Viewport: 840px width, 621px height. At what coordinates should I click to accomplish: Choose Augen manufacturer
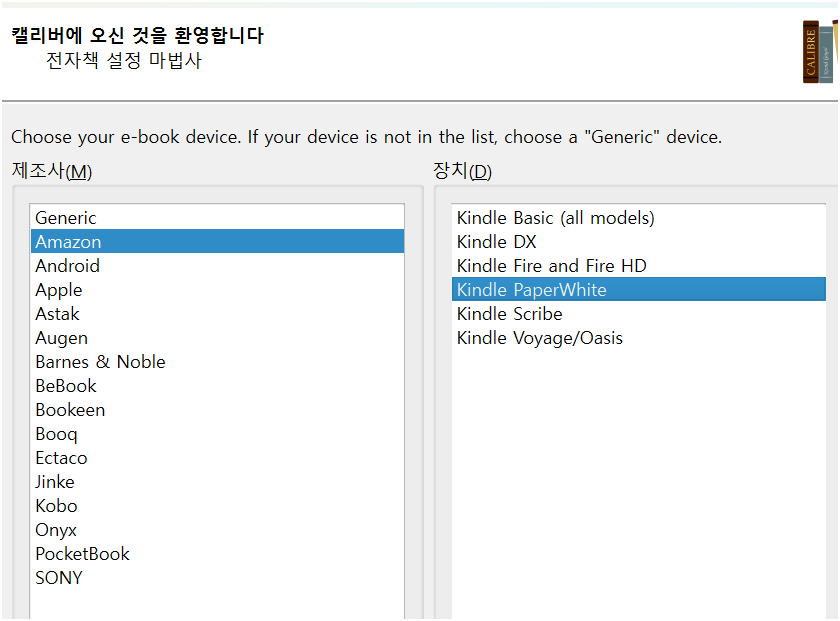point(217,338)
